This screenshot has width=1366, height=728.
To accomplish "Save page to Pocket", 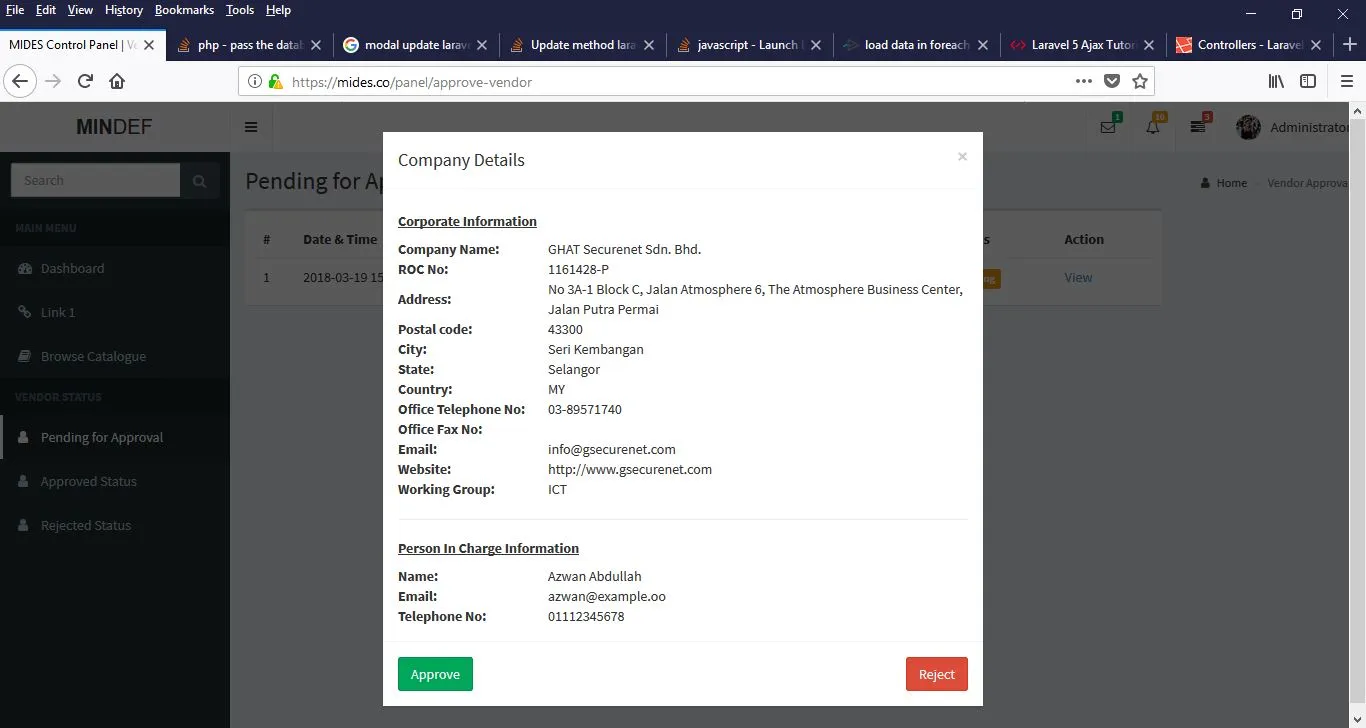I will click(1112, 81).
